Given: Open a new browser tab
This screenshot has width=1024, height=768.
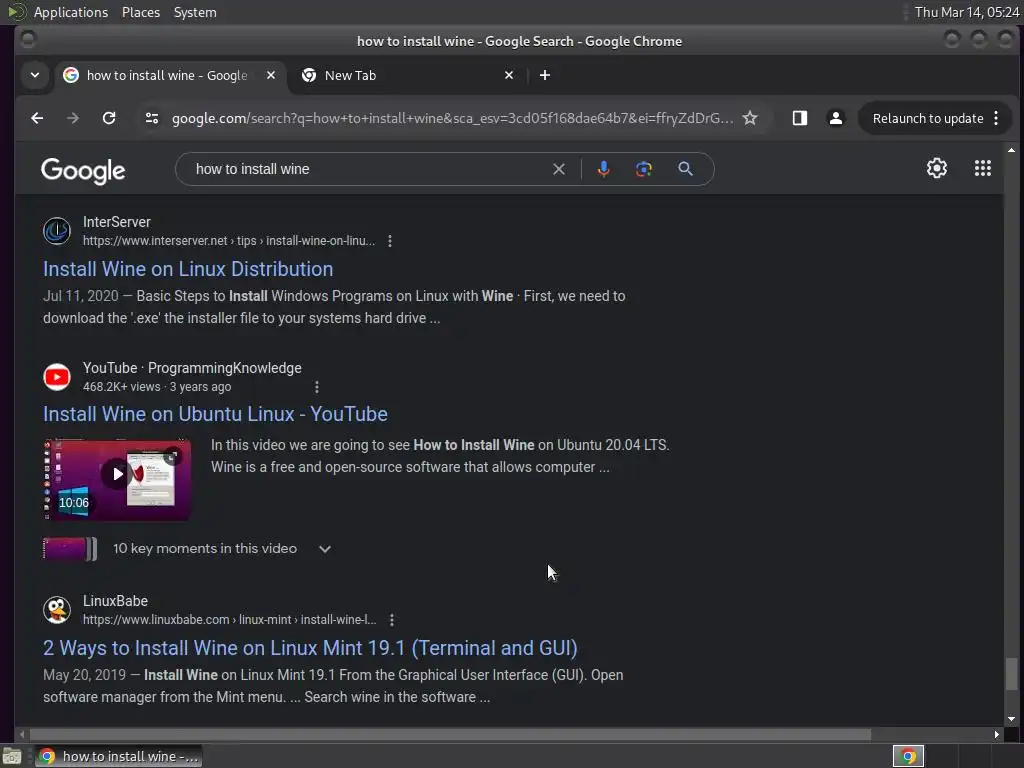Looking at the screenshot, I should click(x=545, y=75).
